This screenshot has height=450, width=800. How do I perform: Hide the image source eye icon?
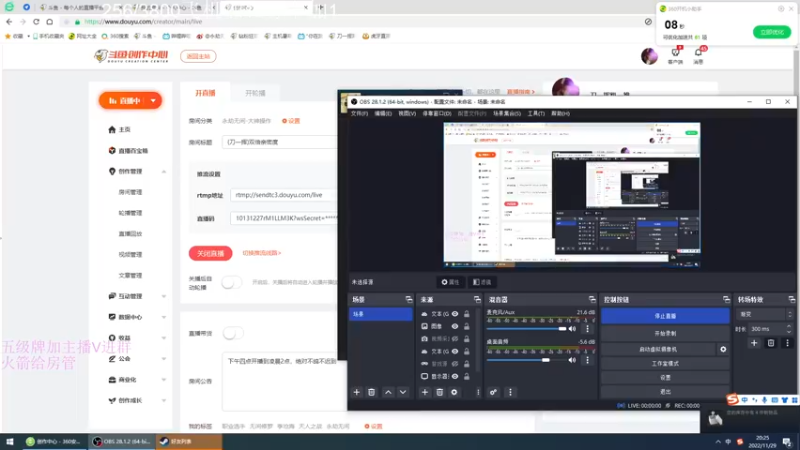455,326
